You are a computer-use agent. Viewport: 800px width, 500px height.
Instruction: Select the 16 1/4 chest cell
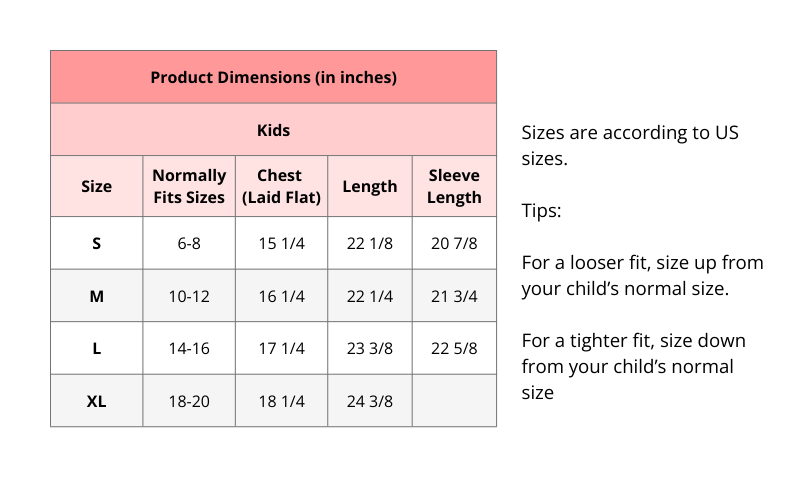tap(281, 296)
